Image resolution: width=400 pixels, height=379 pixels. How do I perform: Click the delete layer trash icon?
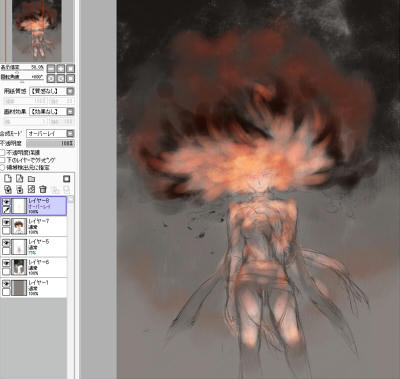(x=43, y=189)
